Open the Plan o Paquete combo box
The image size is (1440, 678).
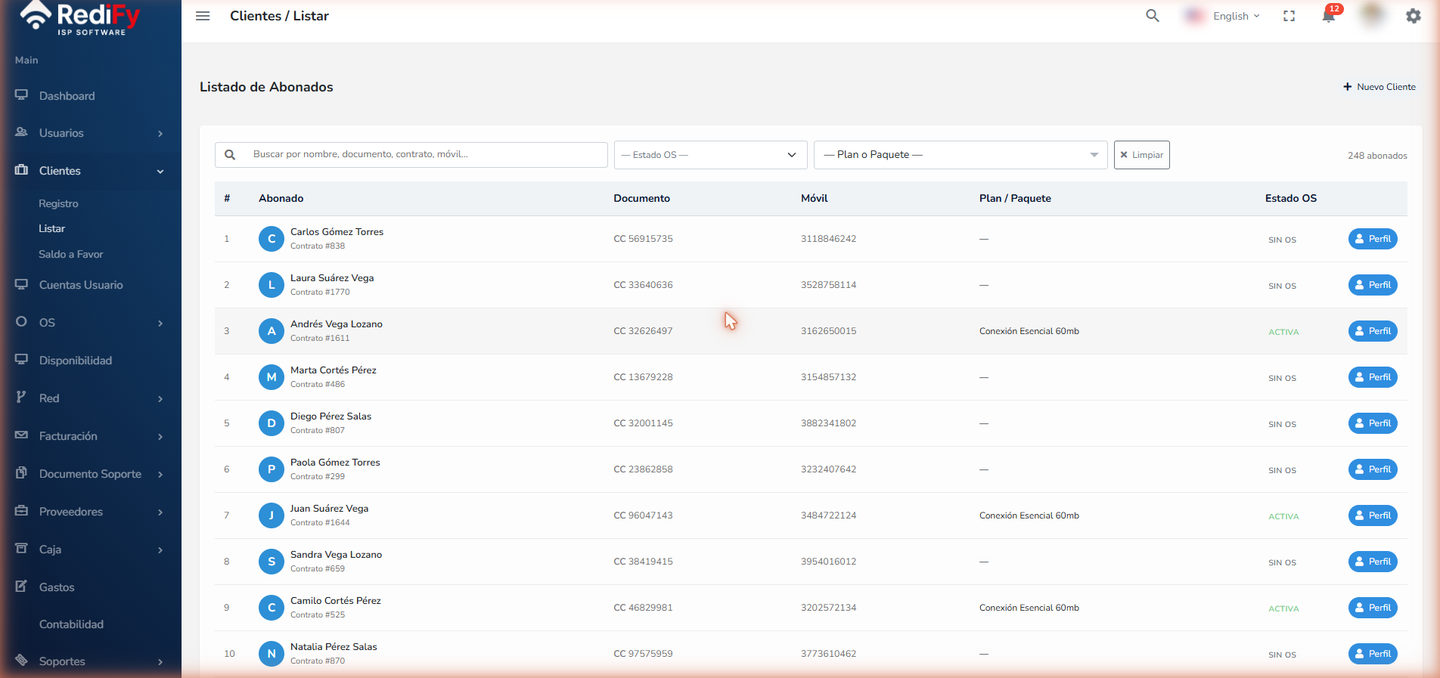point(961,155)
